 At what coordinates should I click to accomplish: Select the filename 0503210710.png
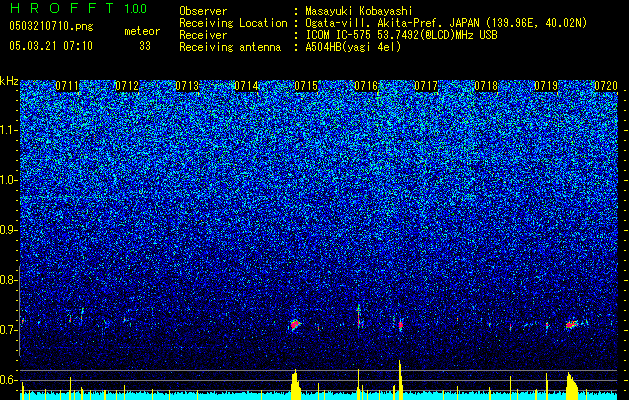51,26
